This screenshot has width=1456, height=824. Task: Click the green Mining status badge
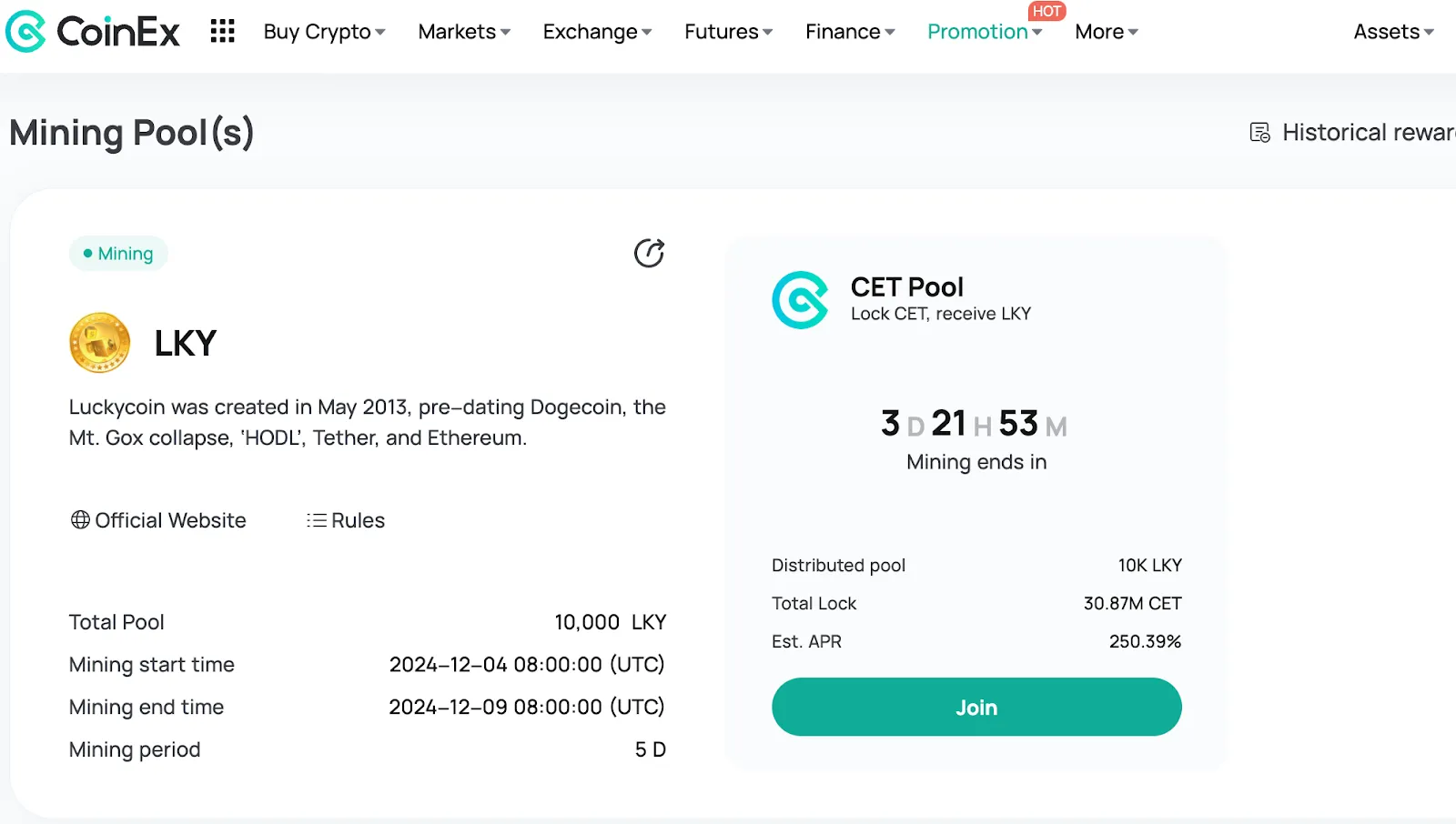point(118,254)
